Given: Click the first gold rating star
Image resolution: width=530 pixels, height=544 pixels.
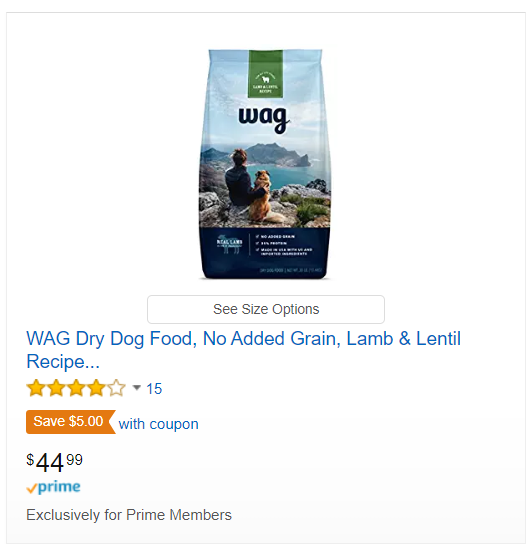Looking at the screenshot, I should (x=35, y=388).
